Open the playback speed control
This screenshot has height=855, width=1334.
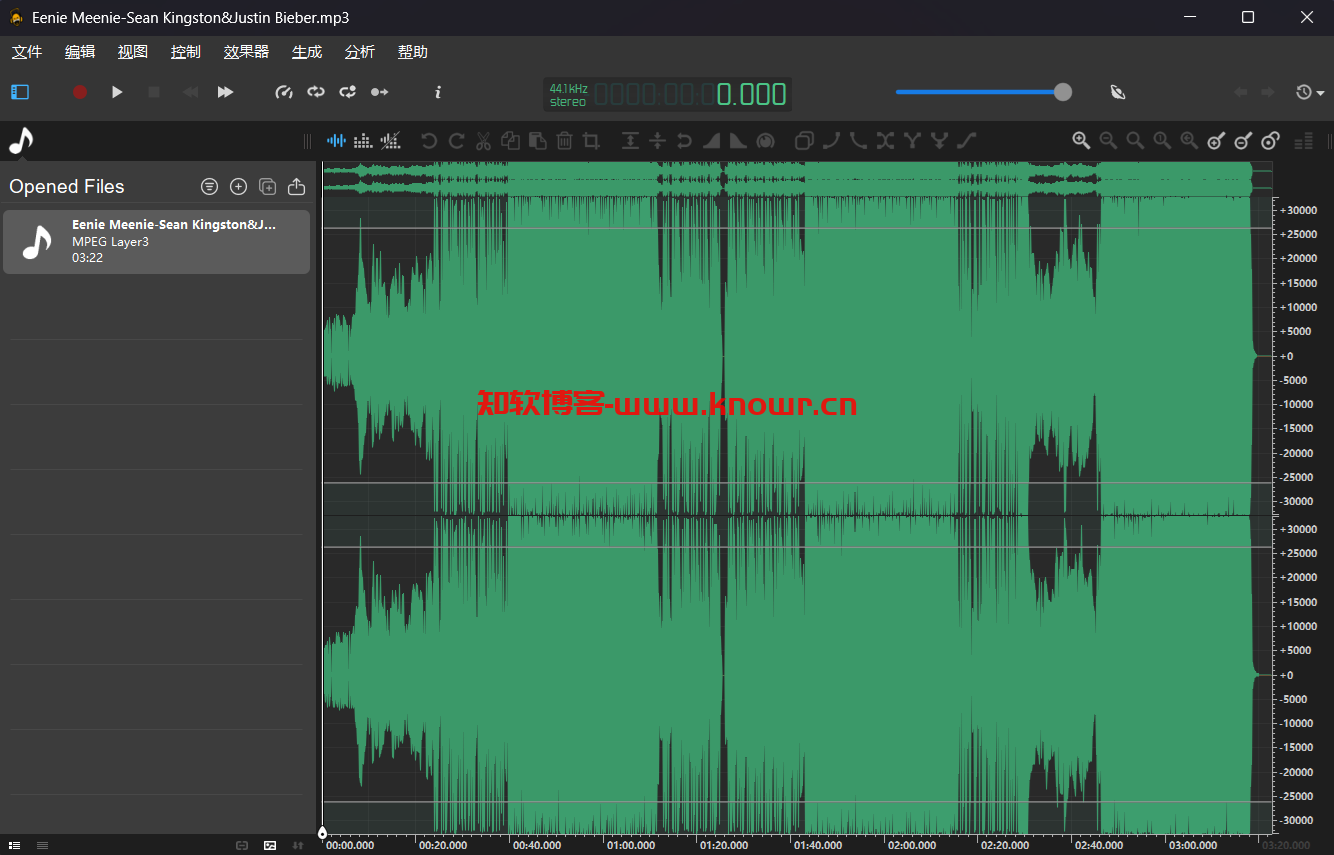(284, 92)
